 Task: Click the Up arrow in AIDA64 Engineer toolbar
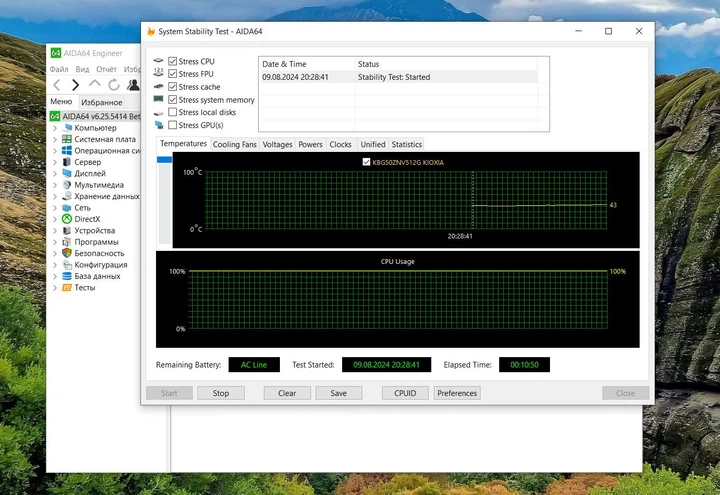(95, 84)
